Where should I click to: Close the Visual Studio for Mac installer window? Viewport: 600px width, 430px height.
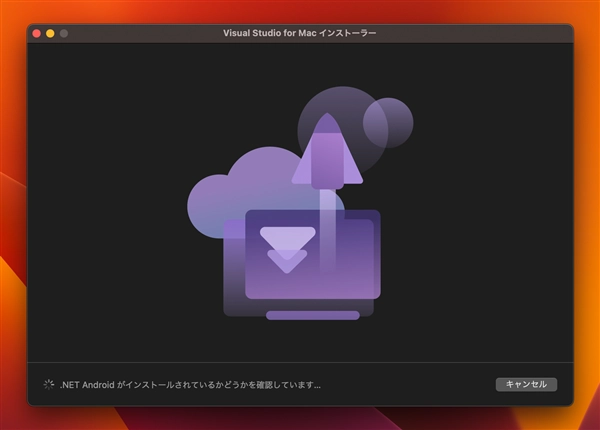(x=37, y=34)
